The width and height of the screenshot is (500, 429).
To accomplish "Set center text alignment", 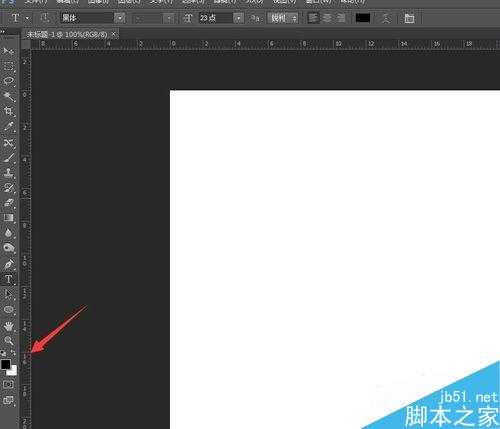I will click(327, 18).
